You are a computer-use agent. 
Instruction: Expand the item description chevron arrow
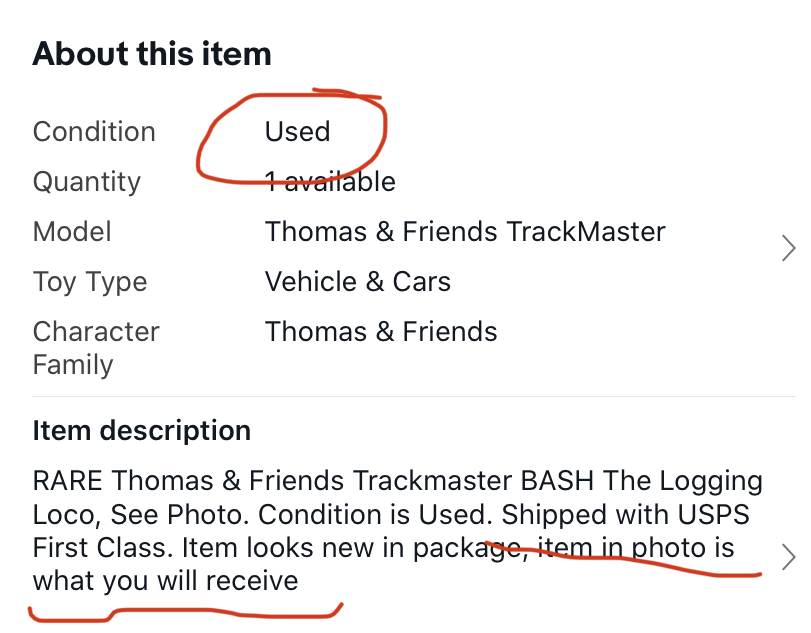pyautogui.click(x=788, y=557)
